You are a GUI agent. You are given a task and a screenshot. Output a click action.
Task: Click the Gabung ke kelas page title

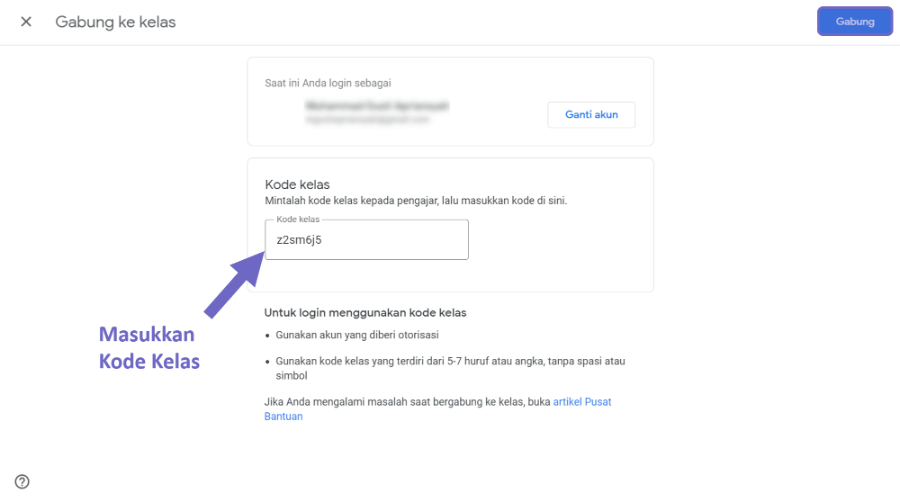pos(115,22)
